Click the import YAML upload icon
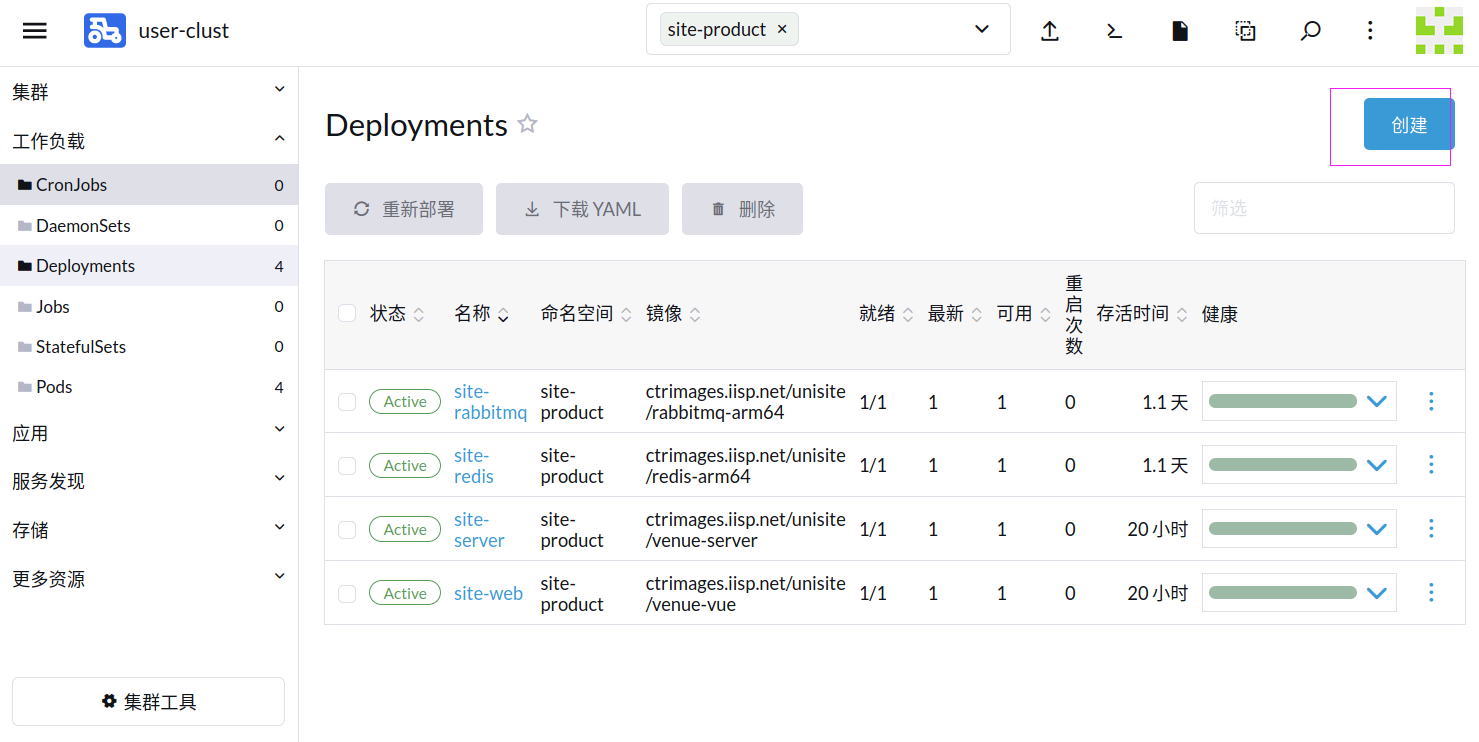 [x=1049, y=31]
